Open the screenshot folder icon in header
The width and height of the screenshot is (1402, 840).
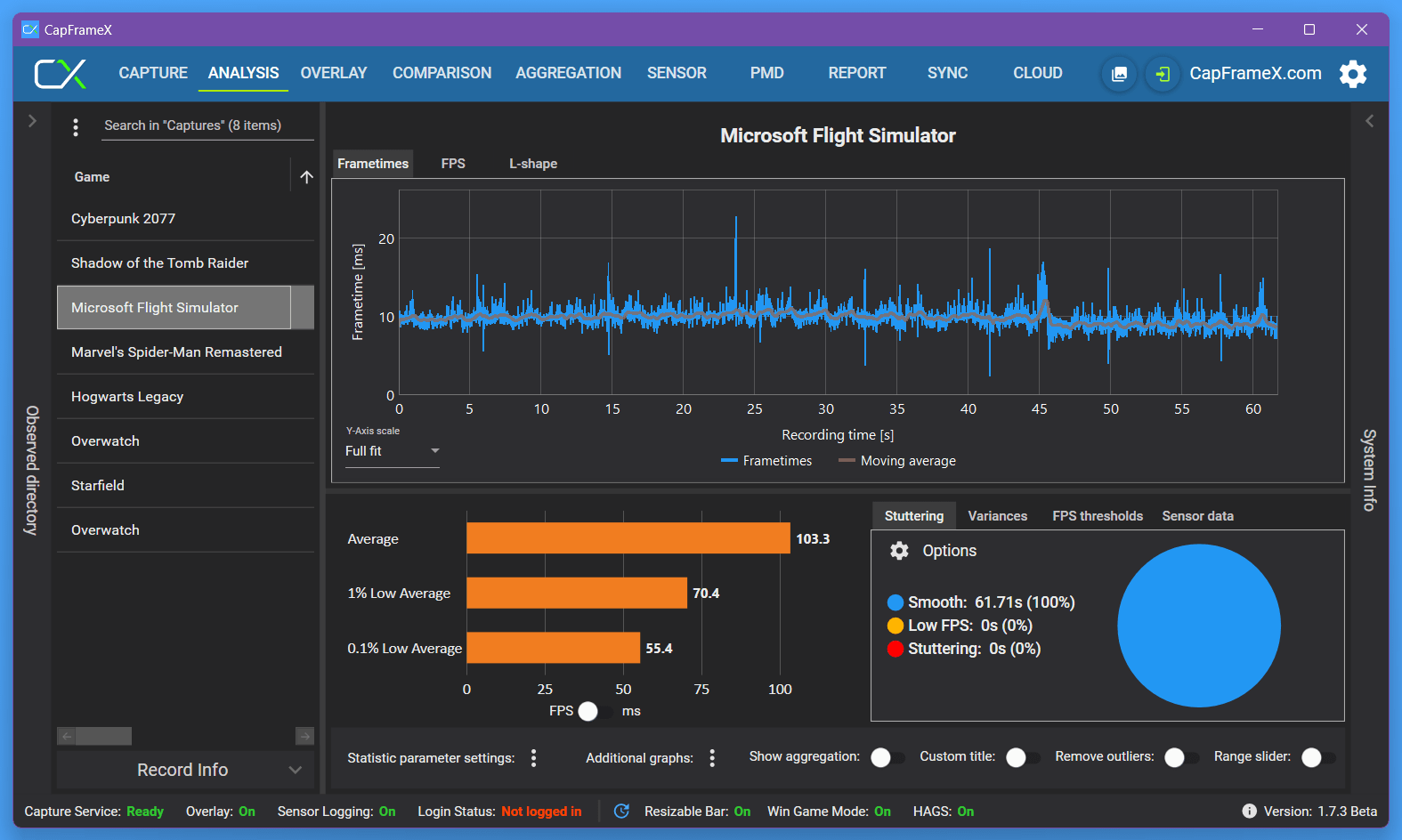point(1119,74)
